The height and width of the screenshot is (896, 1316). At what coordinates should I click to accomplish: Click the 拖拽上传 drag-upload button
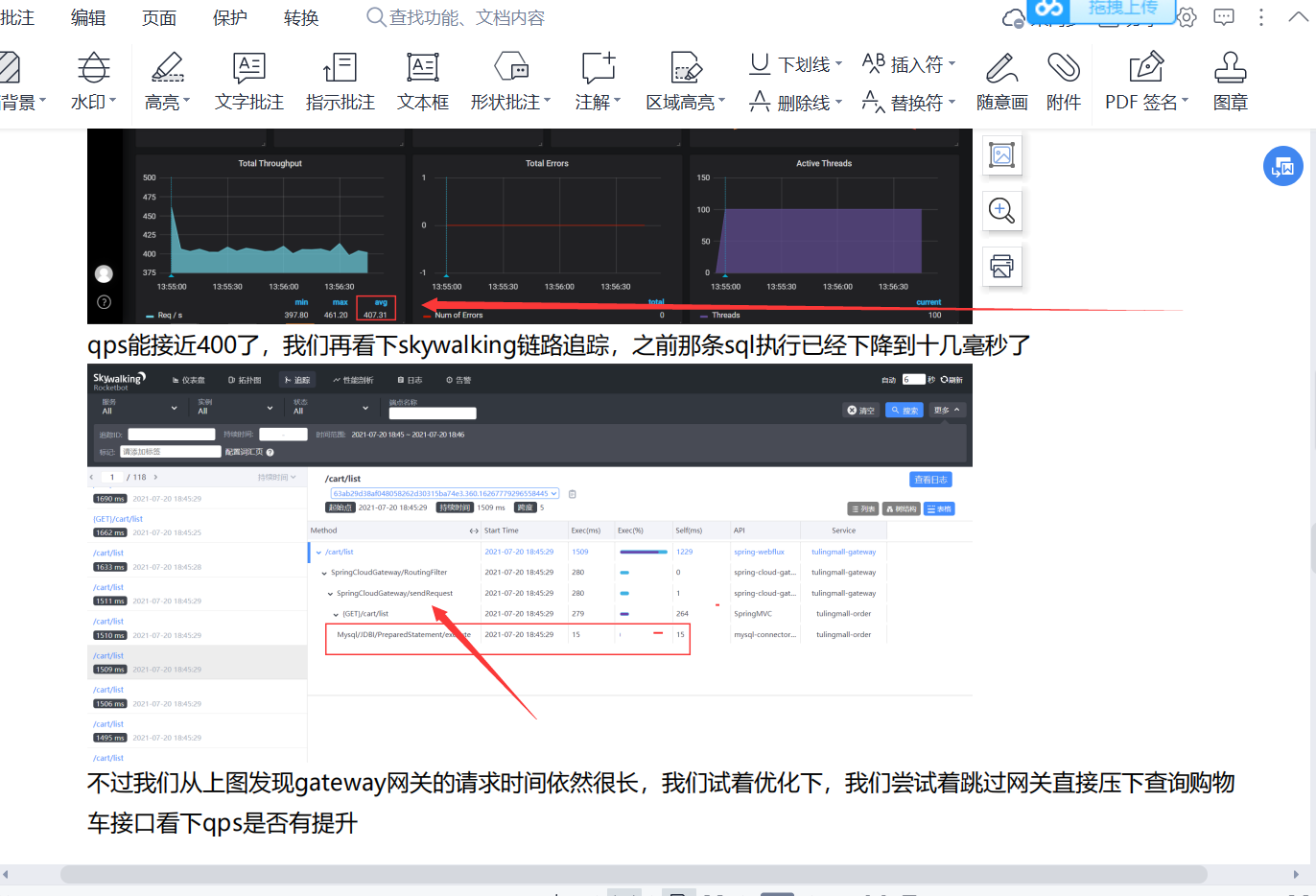pyautogui.click(x=1101, y=10)
